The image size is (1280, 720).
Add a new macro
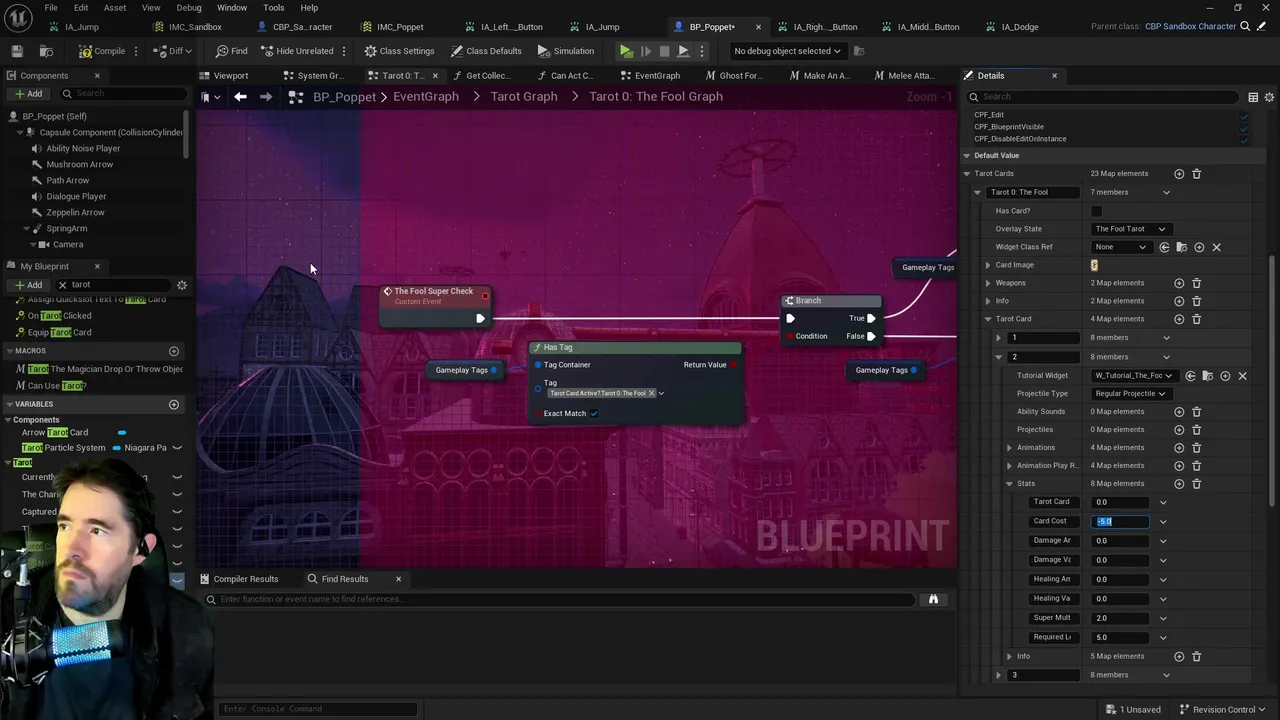[x=174, y=351]
